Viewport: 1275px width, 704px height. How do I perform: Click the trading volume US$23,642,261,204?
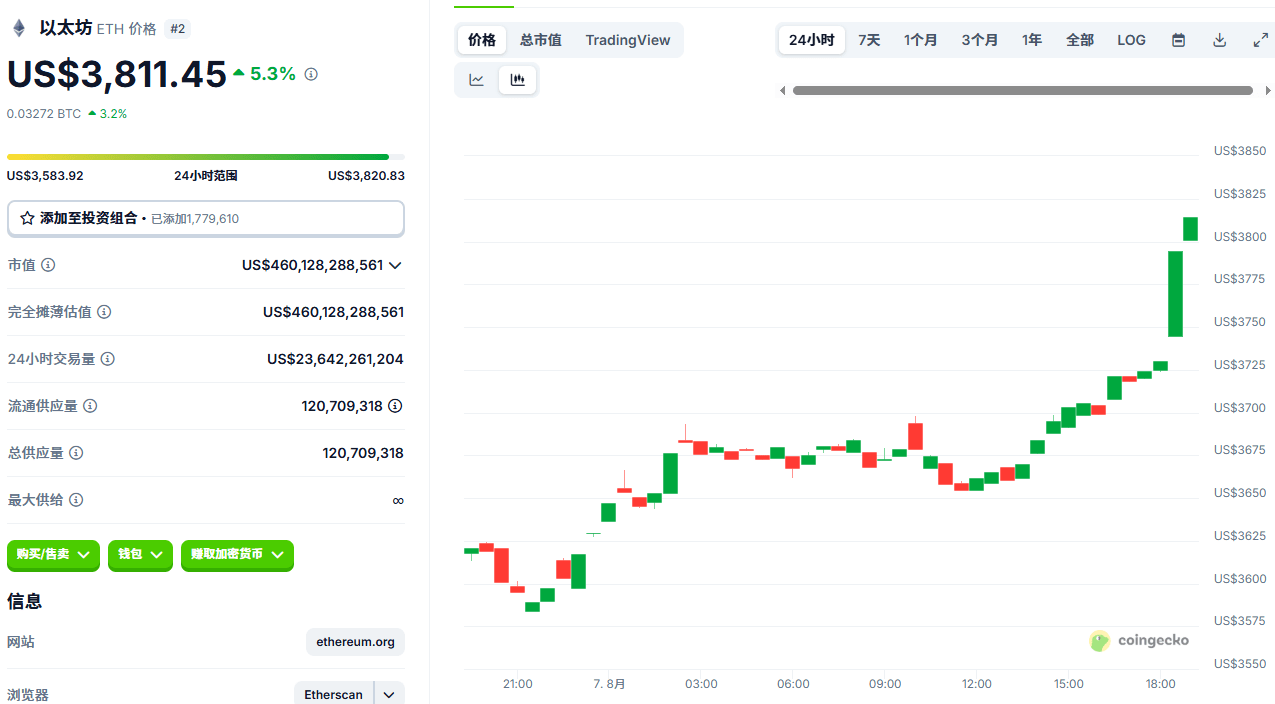pos(335,359)
